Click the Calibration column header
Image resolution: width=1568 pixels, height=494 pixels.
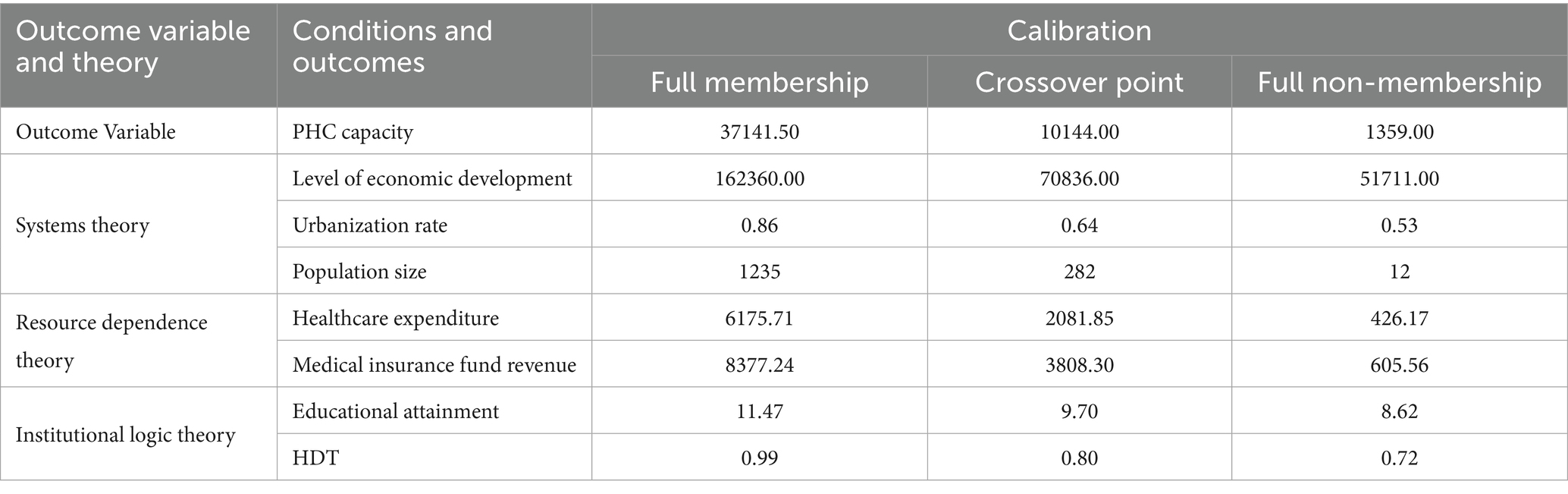pos(1079,30)
